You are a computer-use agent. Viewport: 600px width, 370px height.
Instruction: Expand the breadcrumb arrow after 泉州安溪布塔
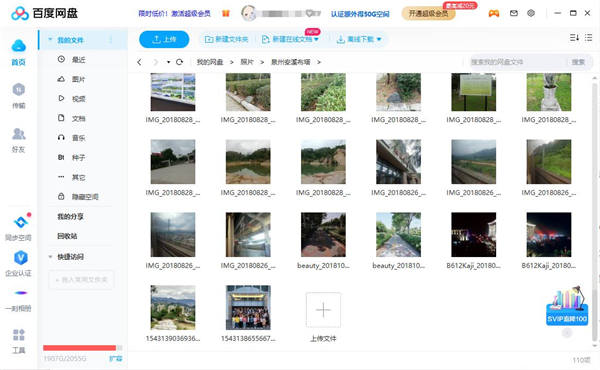319,62
